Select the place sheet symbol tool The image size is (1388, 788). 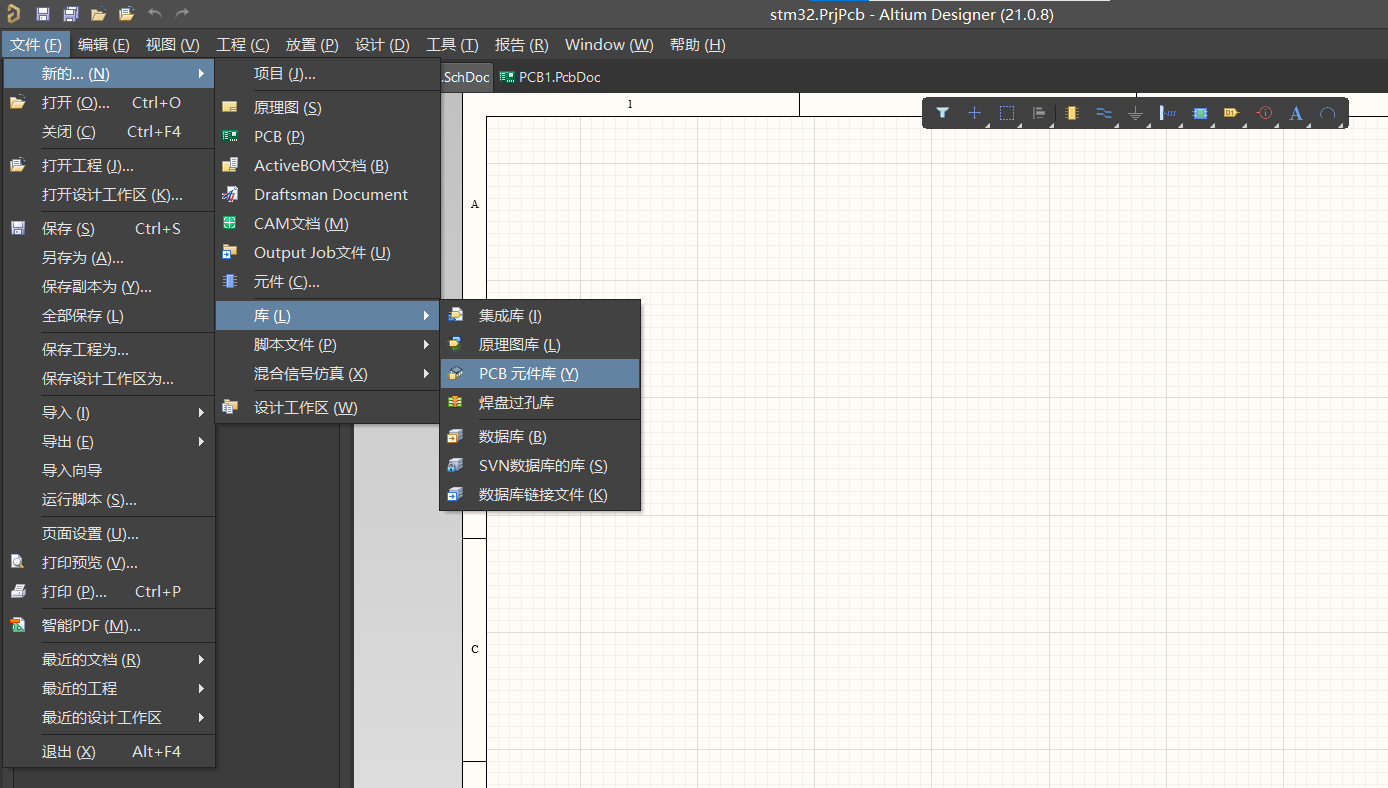(1200, 113)
